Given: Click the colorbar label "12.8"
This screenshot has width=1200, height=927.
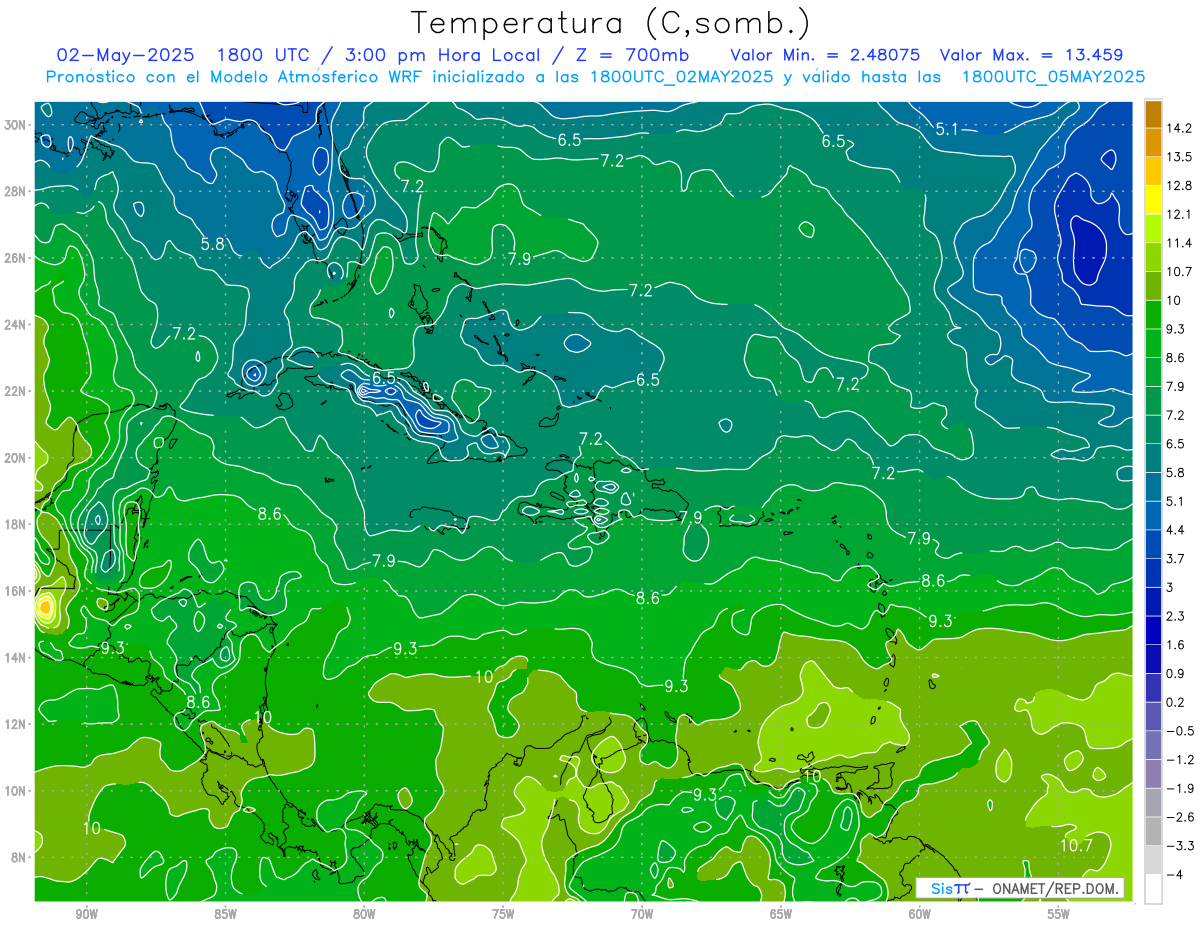Looking at the screenshot, I should pyautogui.click(x=1180, y=186).
